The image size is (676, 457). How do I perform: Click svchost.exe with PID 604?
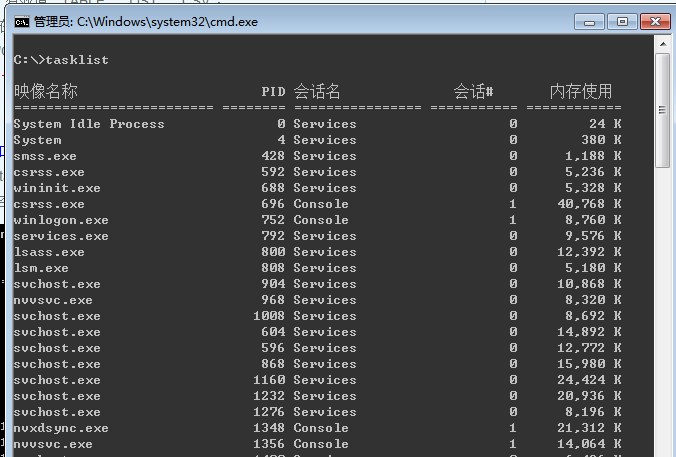click(x=57, y=332)
